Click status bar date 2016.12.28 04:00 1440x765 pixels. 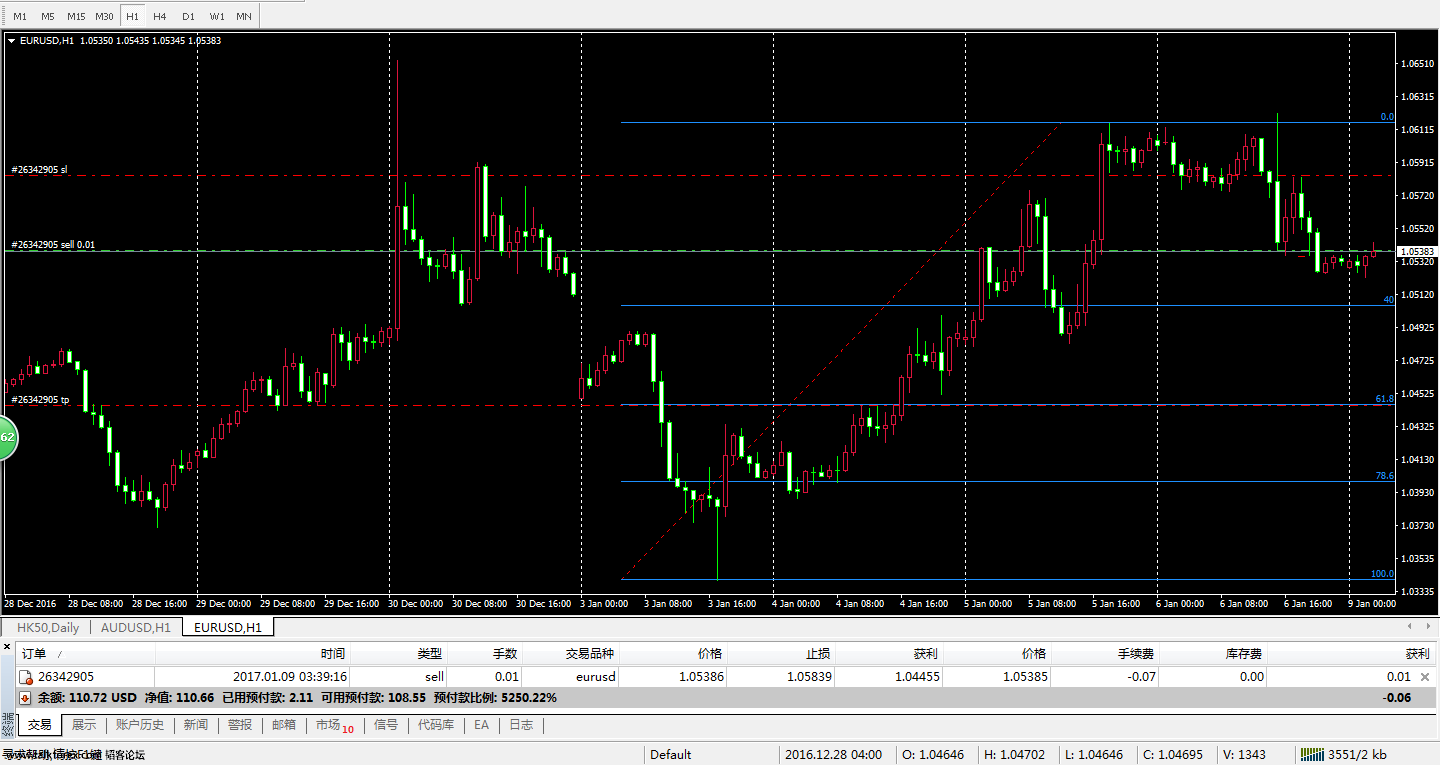pos(833,755)
